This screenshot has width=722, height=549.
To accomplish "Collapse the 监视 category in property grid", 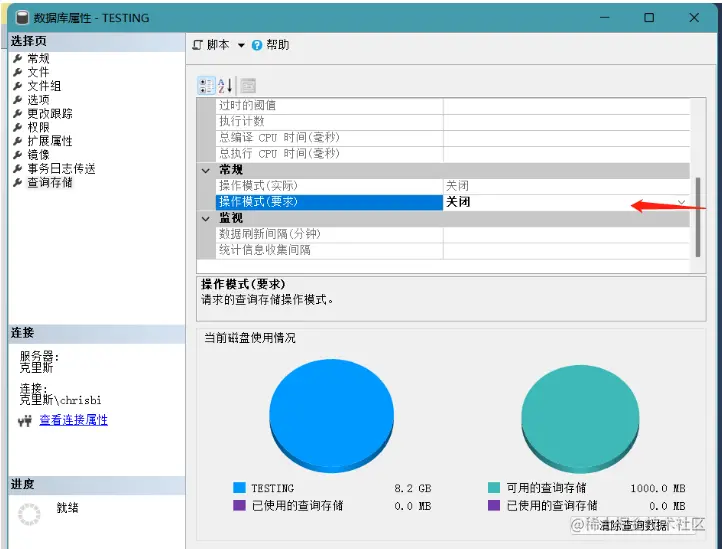I will pos(206,219).
